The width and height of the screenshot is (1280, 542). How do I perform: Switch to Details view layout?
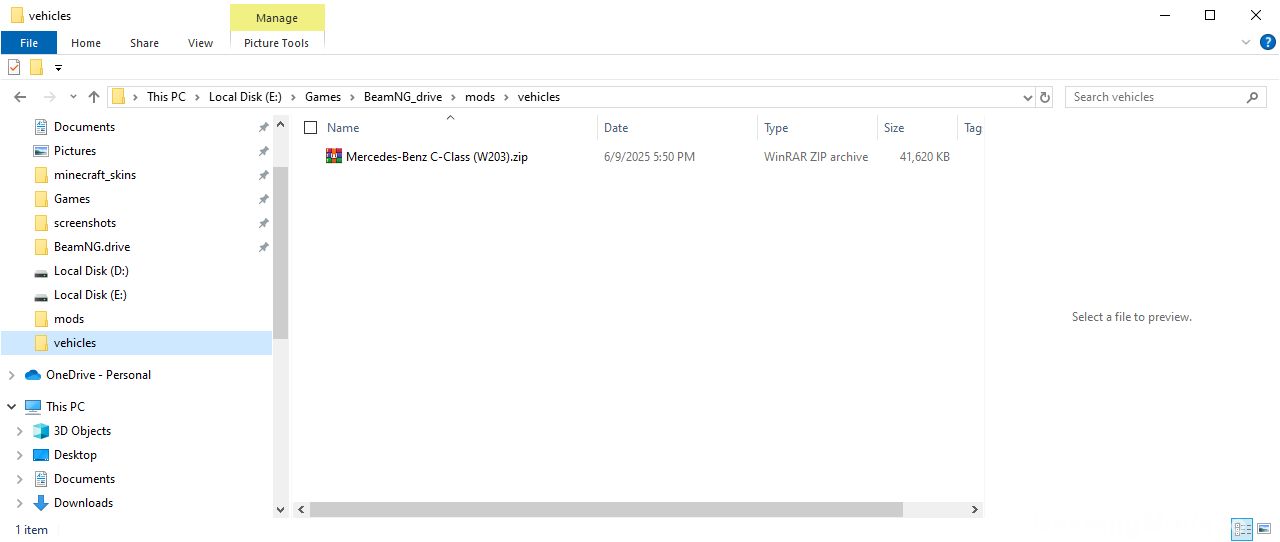tap(1242, 530)
